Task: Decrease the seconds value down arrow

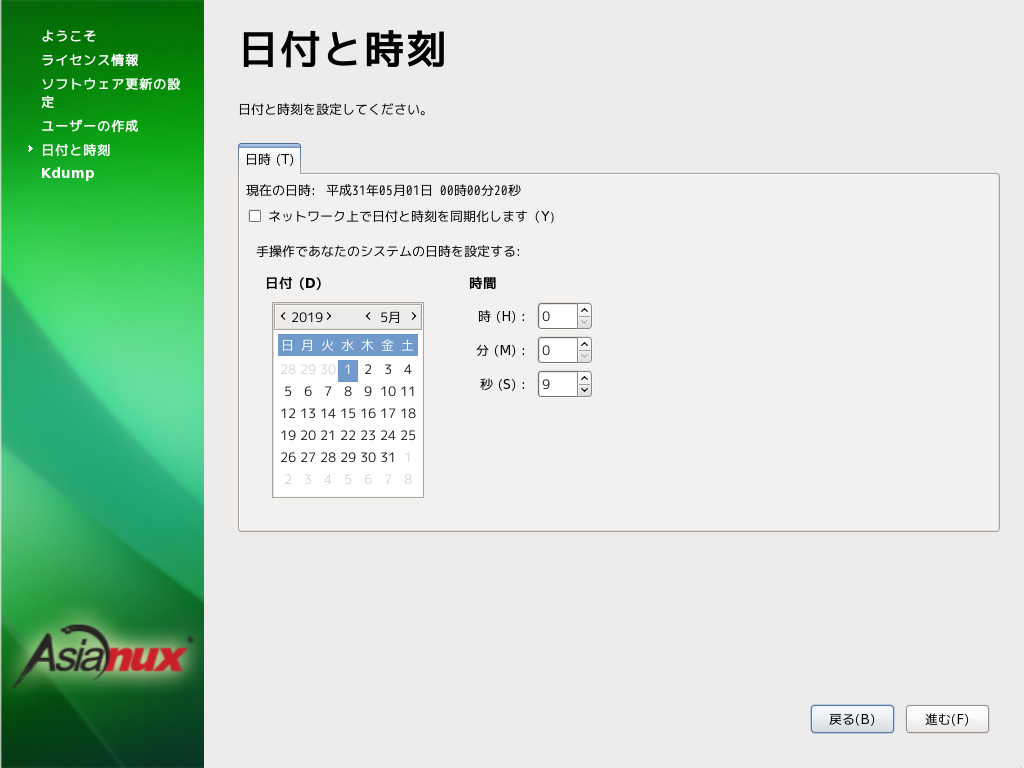Action: click(585, 390)
